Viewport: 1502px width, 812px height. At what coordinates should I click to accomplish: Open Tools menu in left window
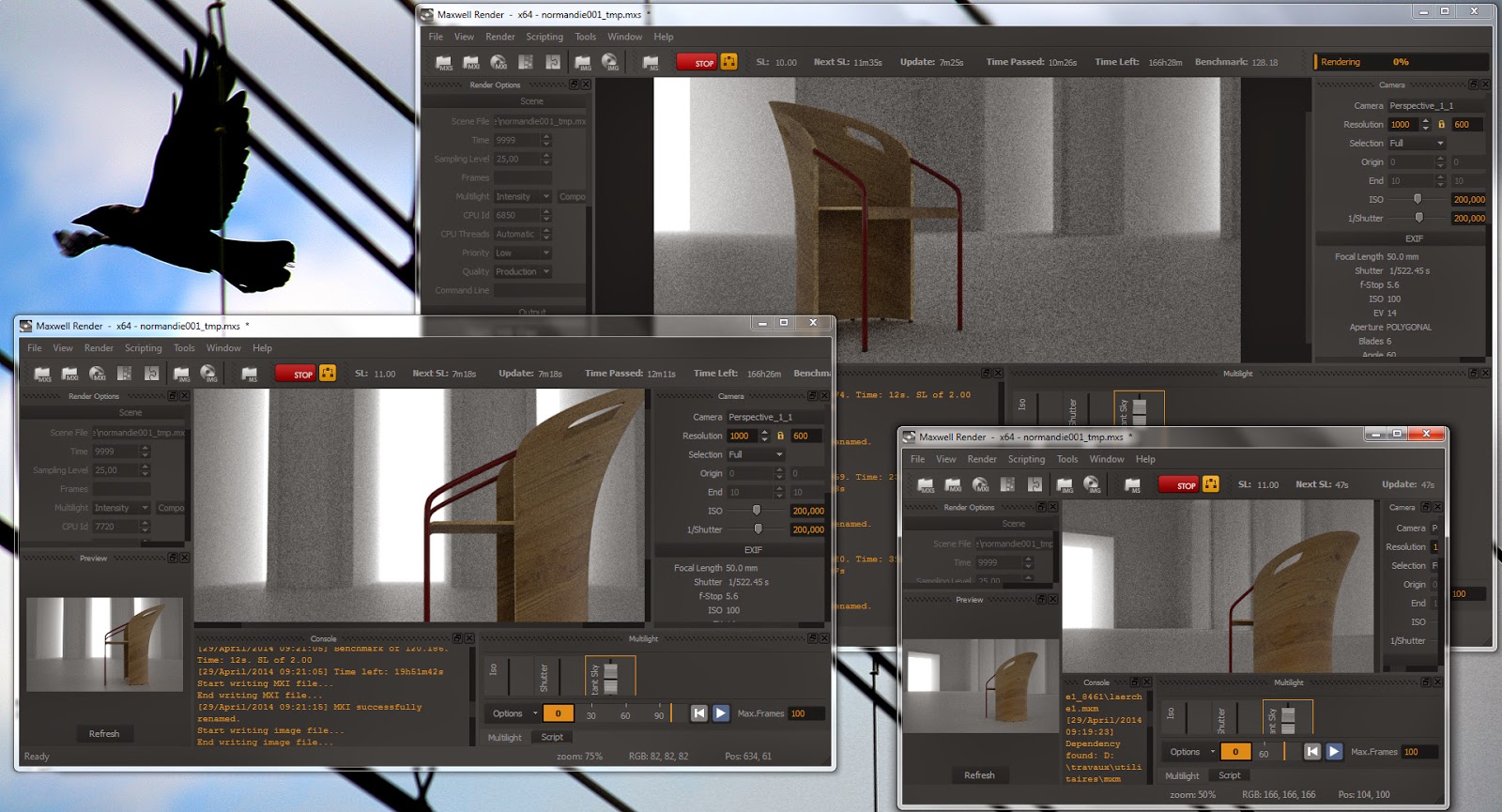tap(184, 348)
